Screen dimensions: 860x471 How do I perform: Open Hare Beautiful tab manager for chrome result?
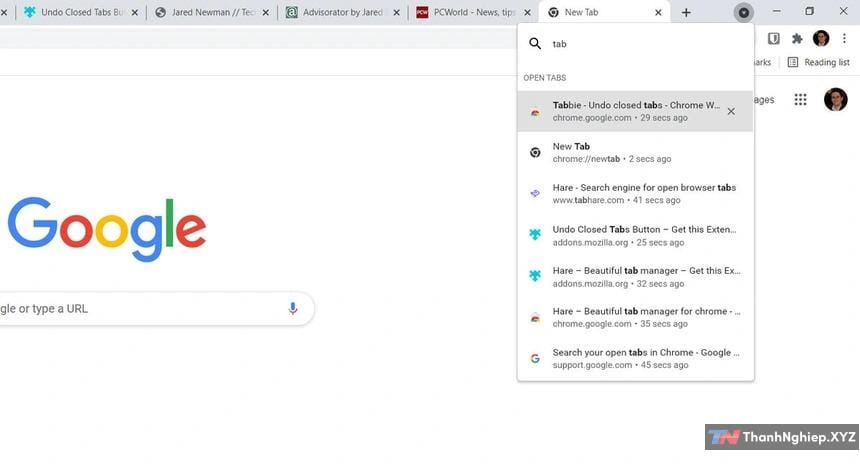(635, 317)
